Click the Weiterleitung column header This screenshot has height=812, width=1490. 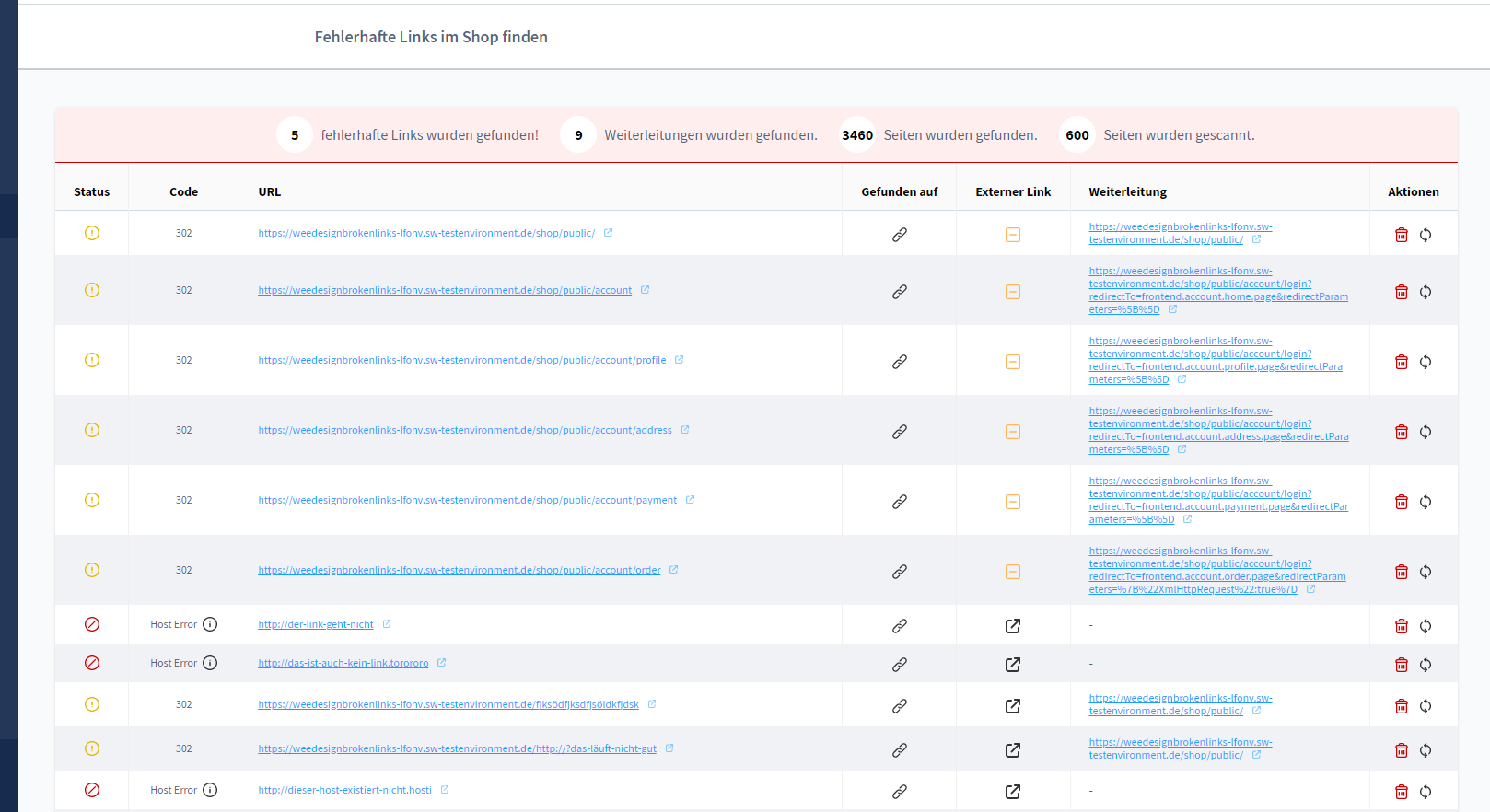tap(1127, 191)
